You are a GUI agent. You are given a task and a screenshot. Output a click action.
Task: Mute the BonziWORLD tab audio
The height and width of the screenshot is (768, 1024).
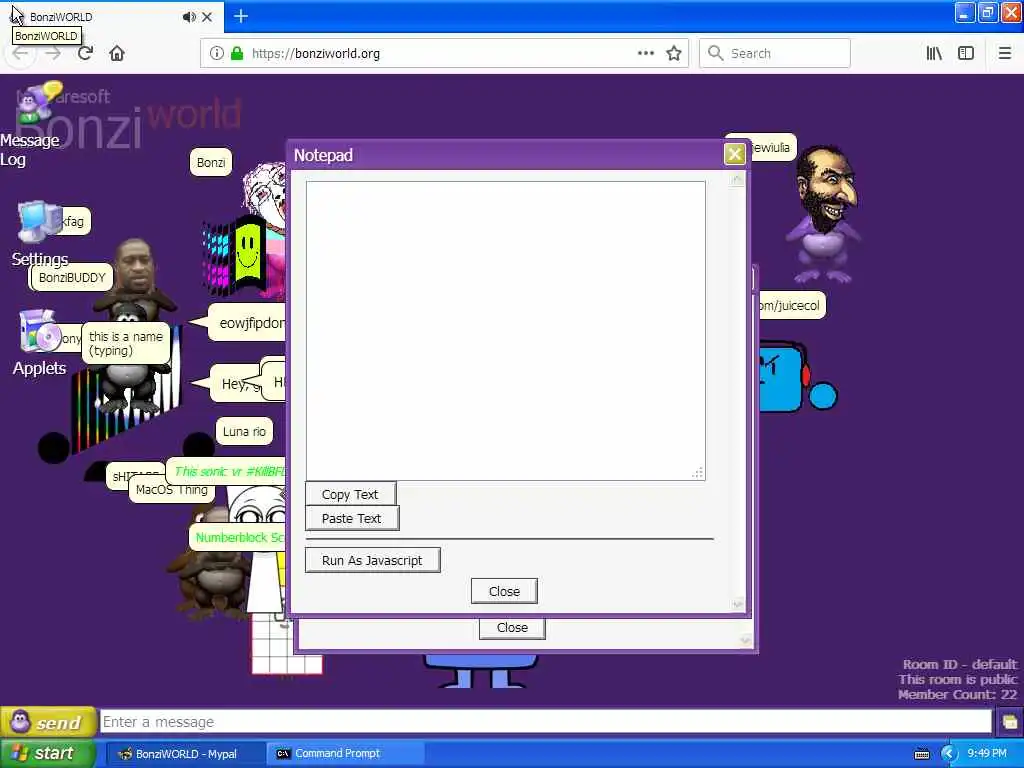tap(189, 17)
